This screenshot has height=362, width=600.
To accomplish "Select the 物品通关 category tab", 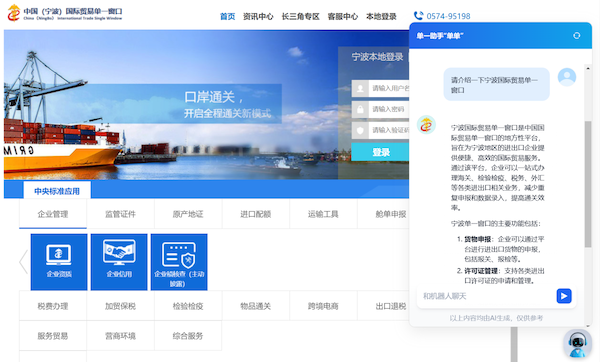I will 256,306.
